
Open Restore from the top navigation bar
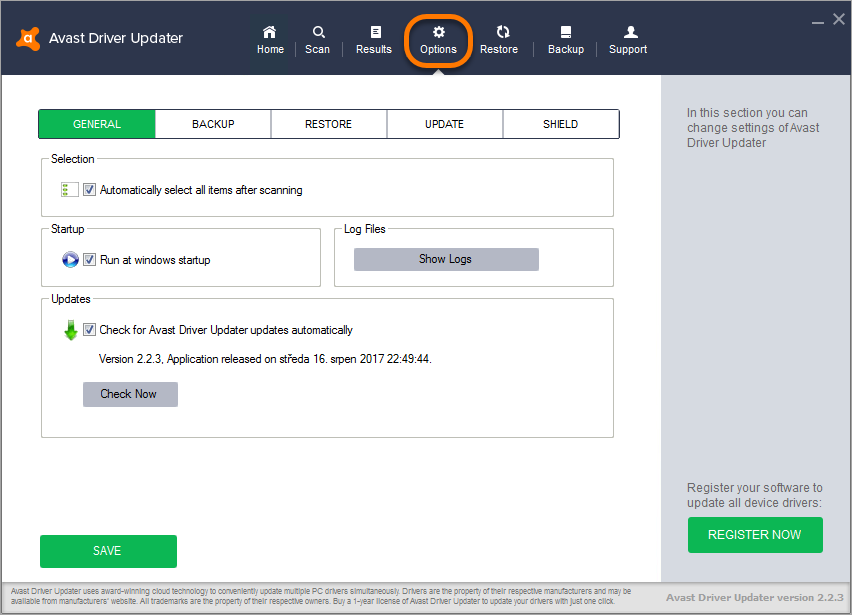point(499,38)
